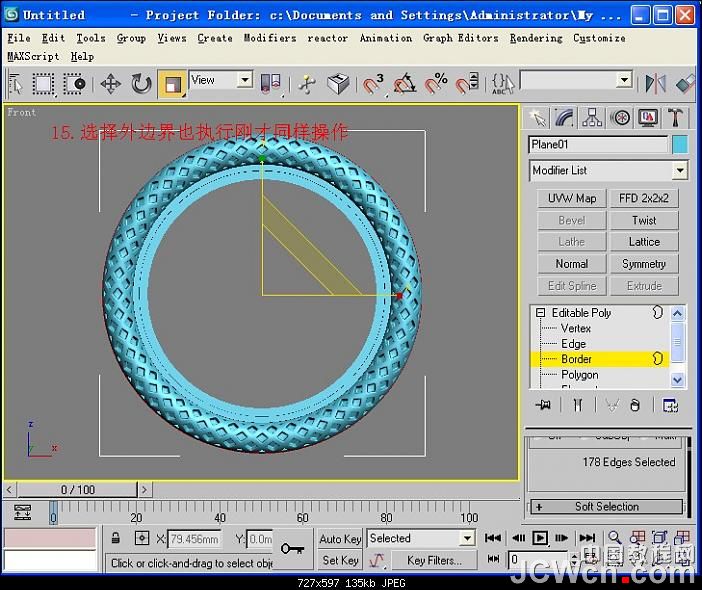Open object color swatch for Plane01
This screenshot has width=702, height=590.
[680, 145]
